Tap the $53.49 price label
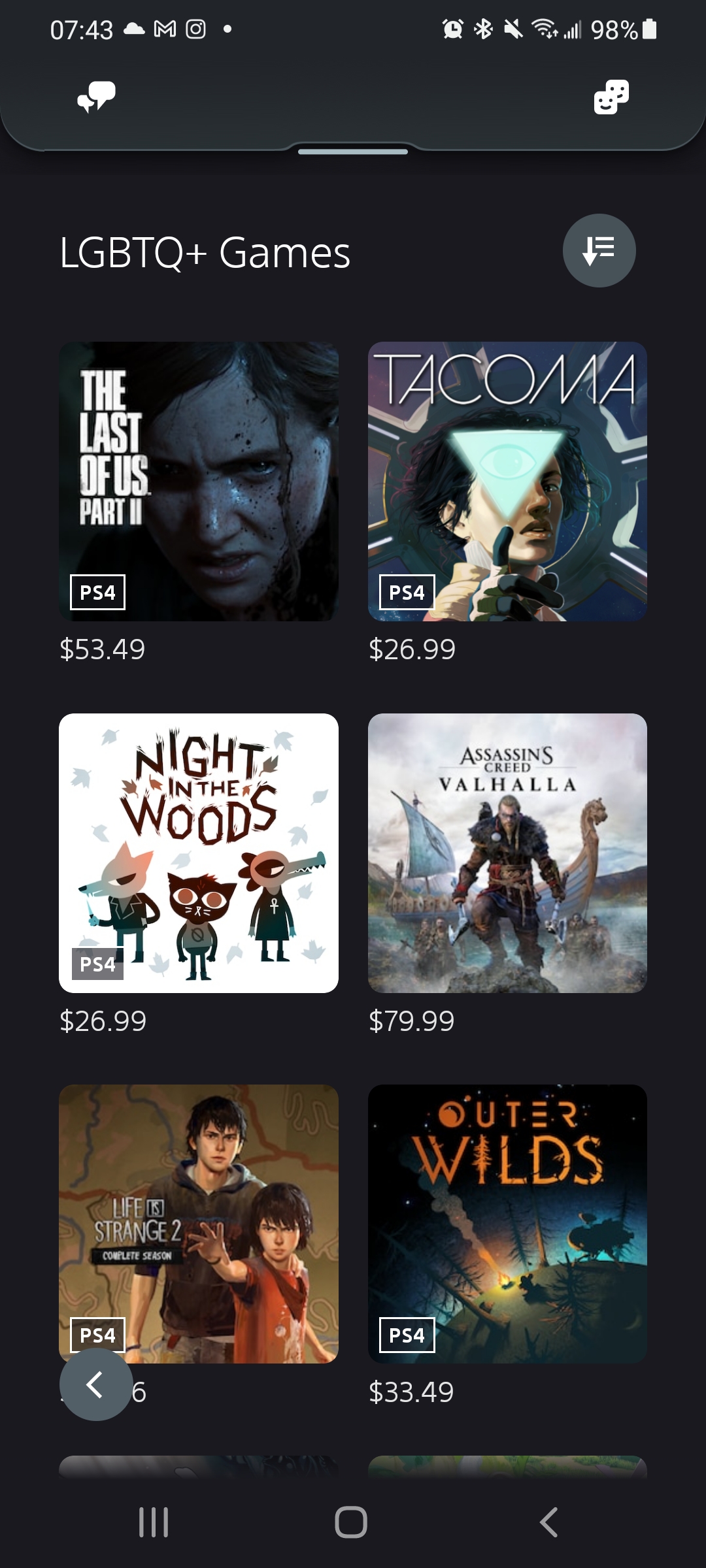The image size is (706, 1568). click(x=103, y=649)
